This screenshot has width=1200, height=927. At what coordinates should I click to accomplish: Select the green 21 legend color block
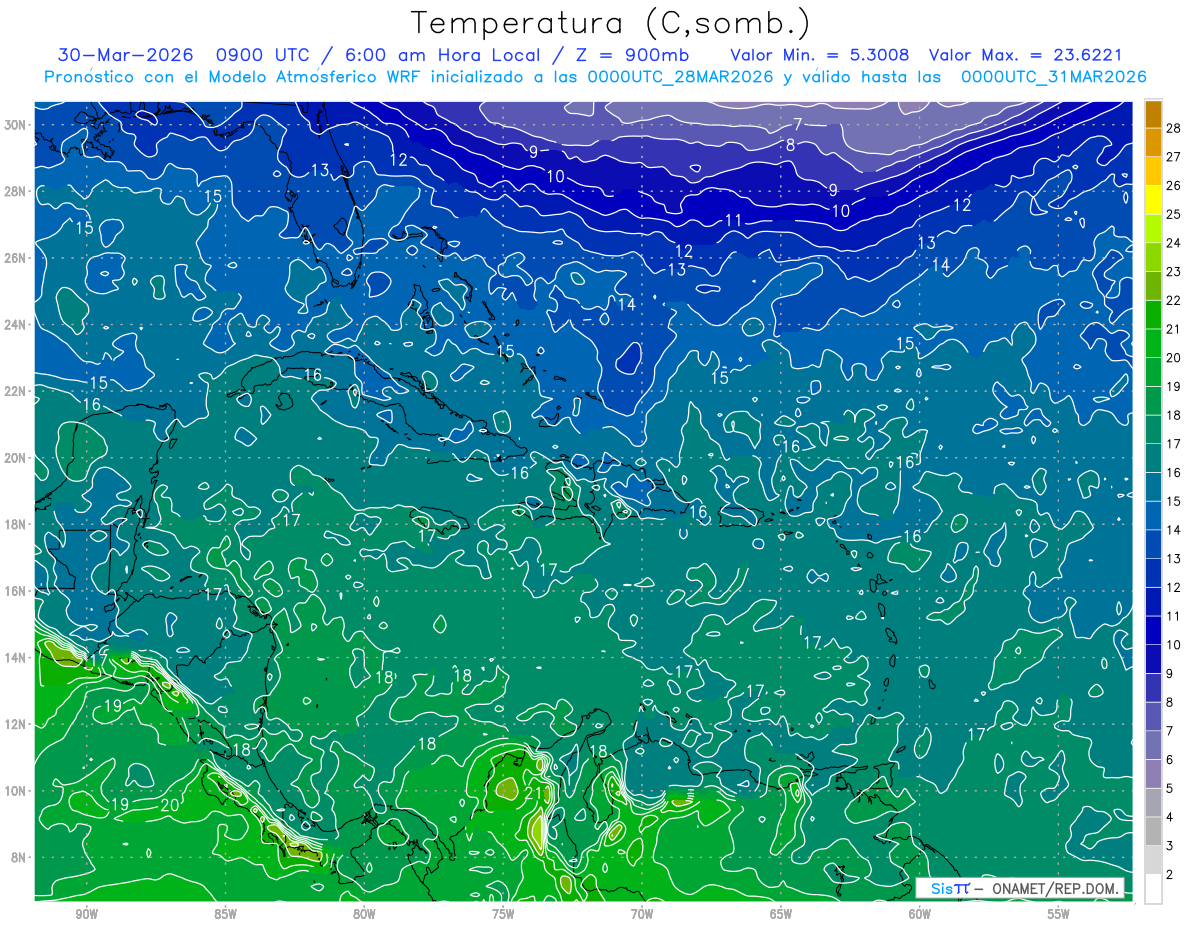coord(1153,315)
